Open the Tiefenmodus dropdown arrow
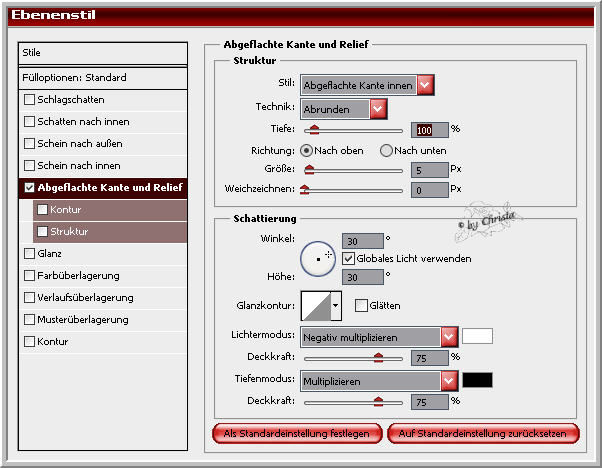This screenshot has height=468, width=602. [x=449, y=381]
